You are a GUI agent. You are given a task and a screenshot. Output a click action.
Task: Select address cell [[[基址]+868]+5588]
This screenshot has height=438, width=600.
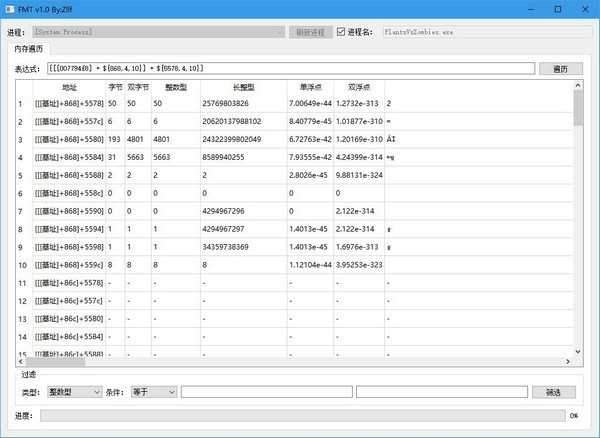[69, 175]
